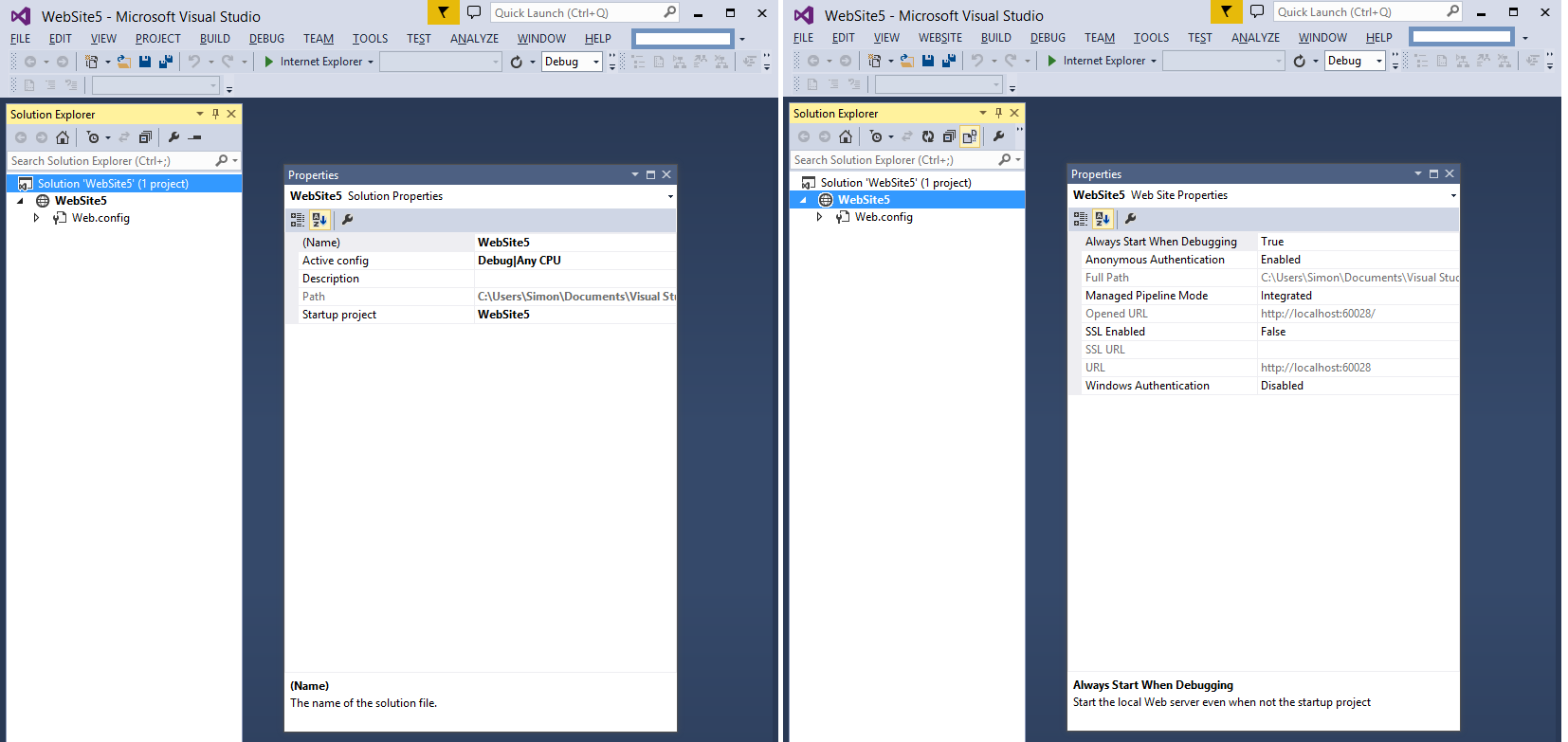Click Open File icon in right window toolbar
The image size is (1568, 742).
(907, 61)
